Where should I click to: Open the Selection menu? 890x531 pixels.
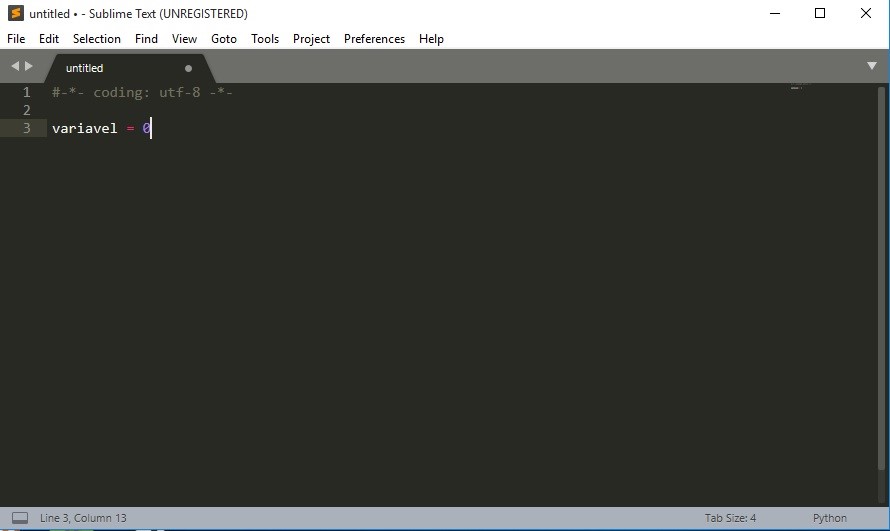click(x=96, y=39)
